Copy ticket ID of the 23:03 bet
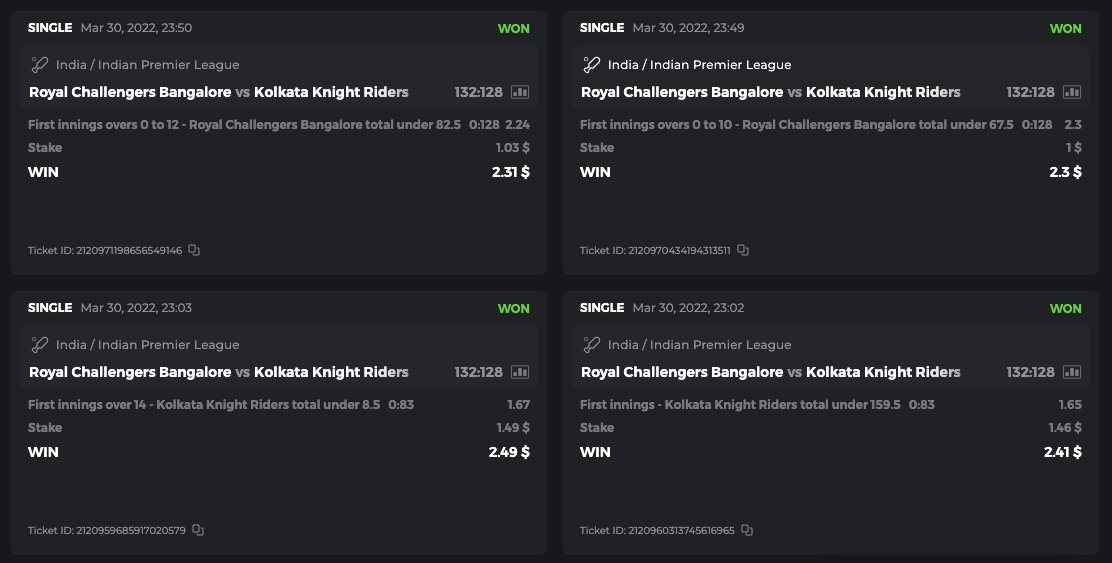This screenshot has width=1112, height=563. pyautogui.click(x=198, y=530)
